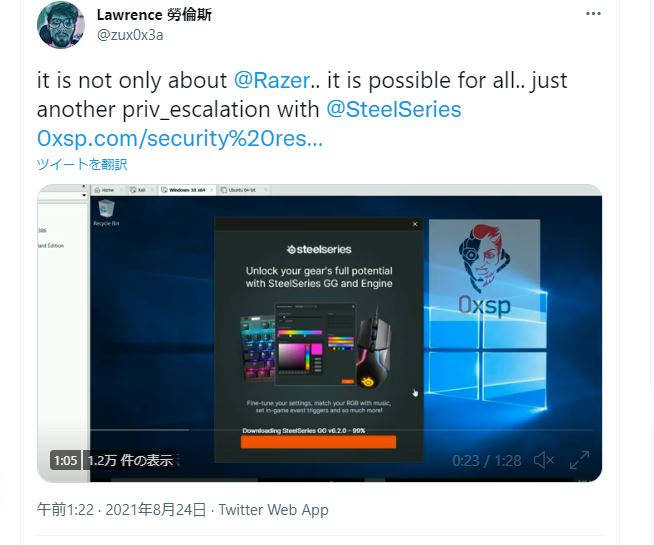This screenshot has height=545, width=654.
Task: Click the Twitter Web App source label
Action: (274, 510)
